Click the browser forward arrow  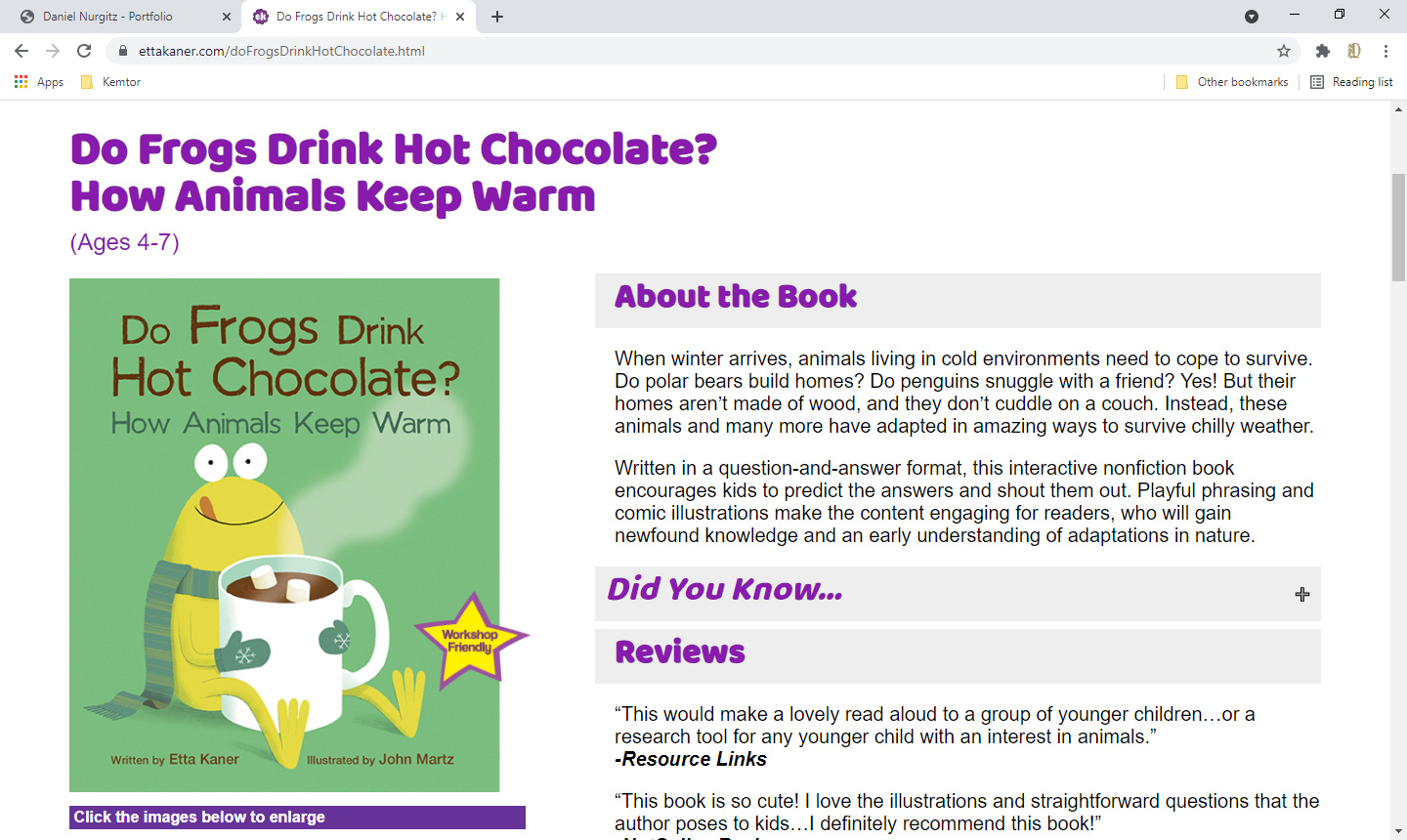click(53, 51)
